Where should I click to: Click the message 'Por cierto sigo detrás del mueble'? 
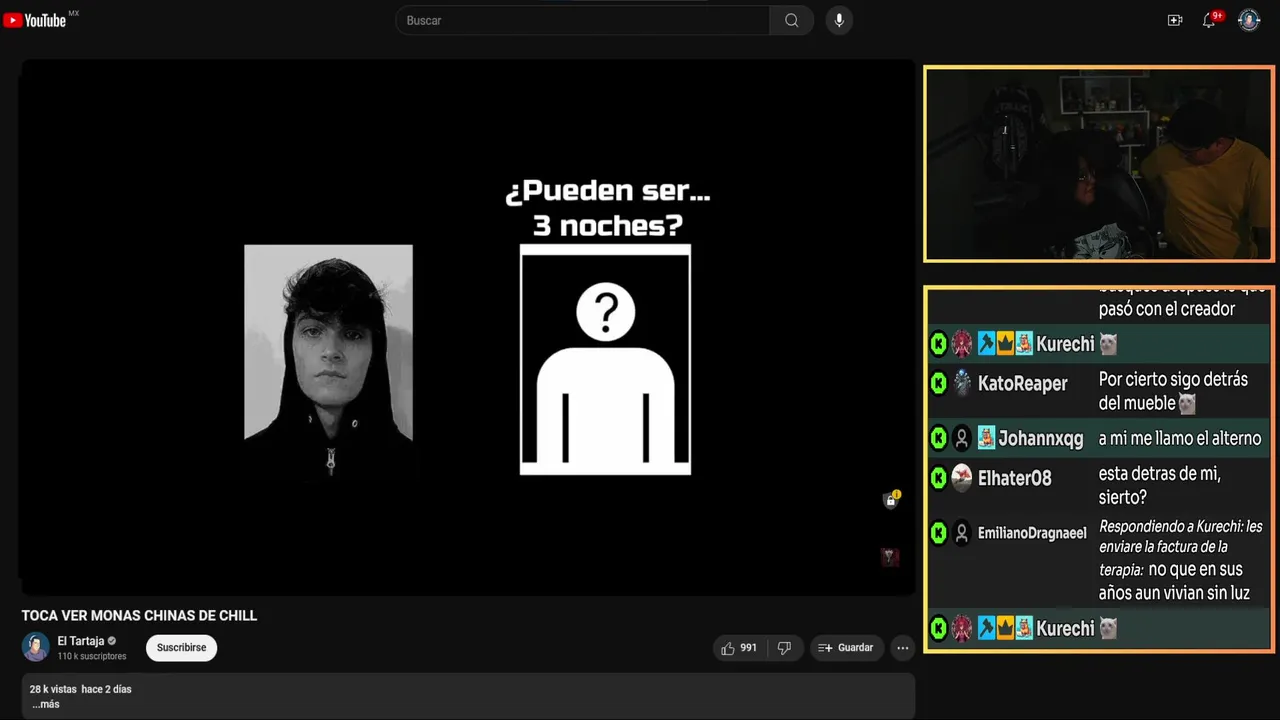(1173, 391)
